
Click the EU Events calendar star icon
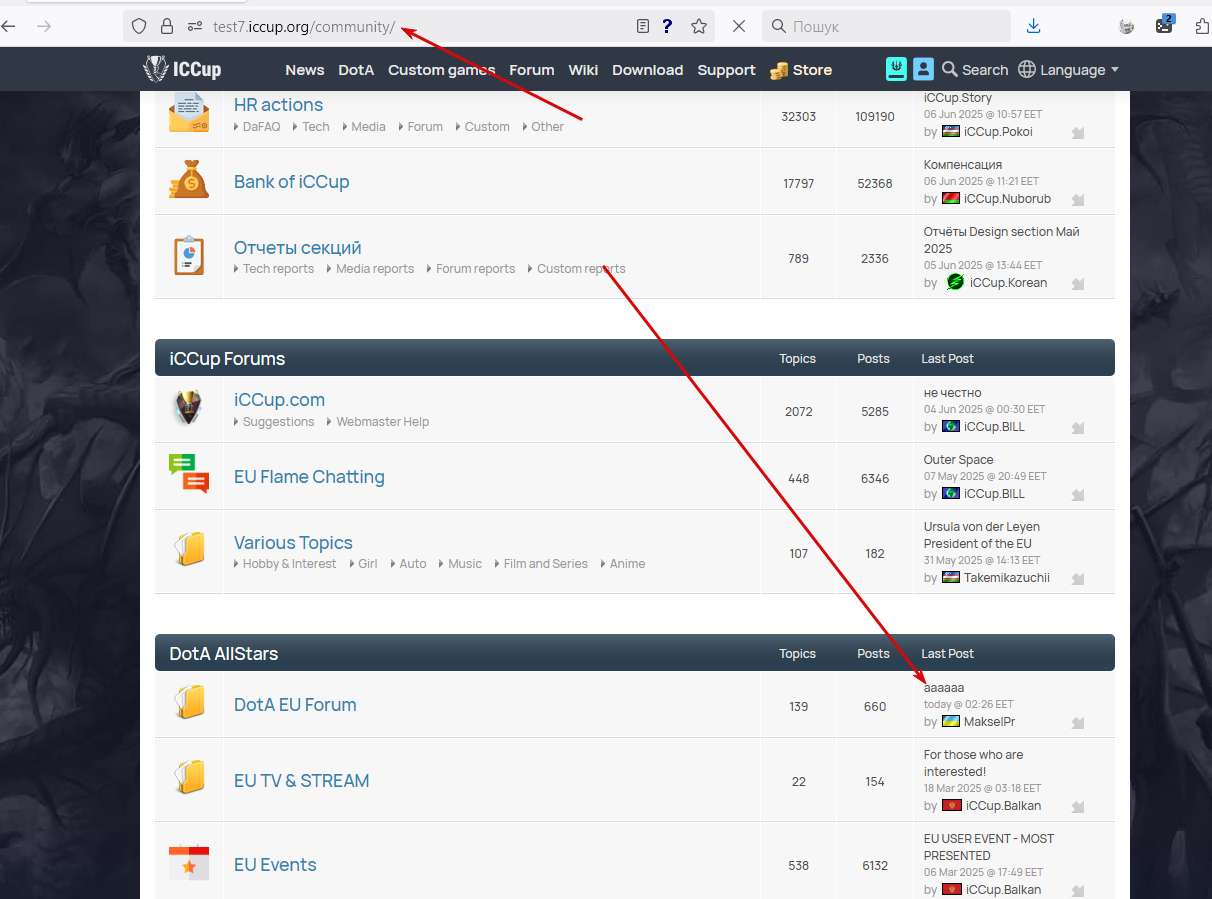(x=188, y=863)
